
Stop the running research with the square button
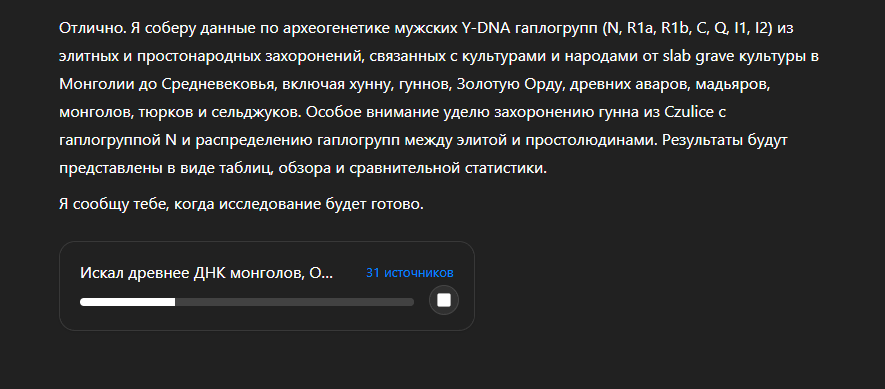[444, 300]
